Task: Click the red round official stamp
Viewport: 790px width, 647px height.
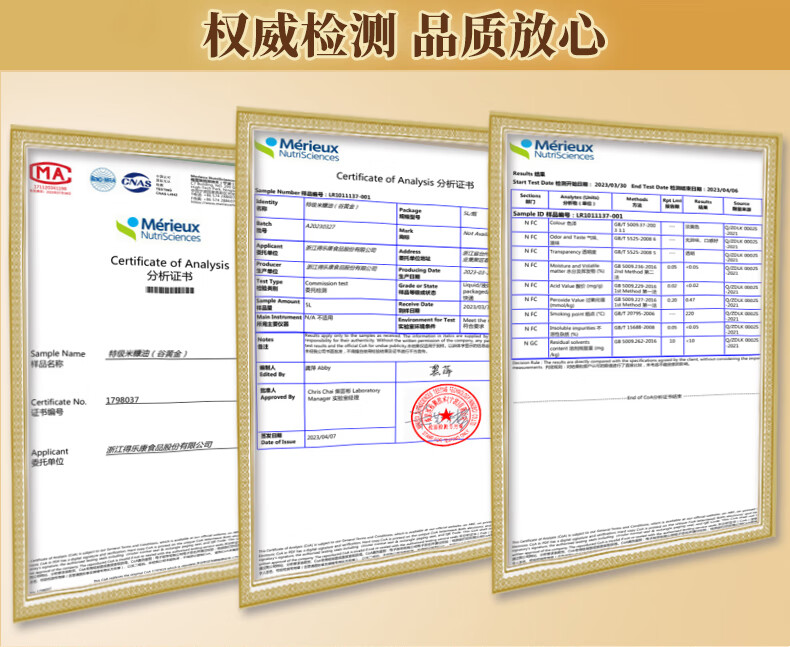Action: tap(445, 414)
